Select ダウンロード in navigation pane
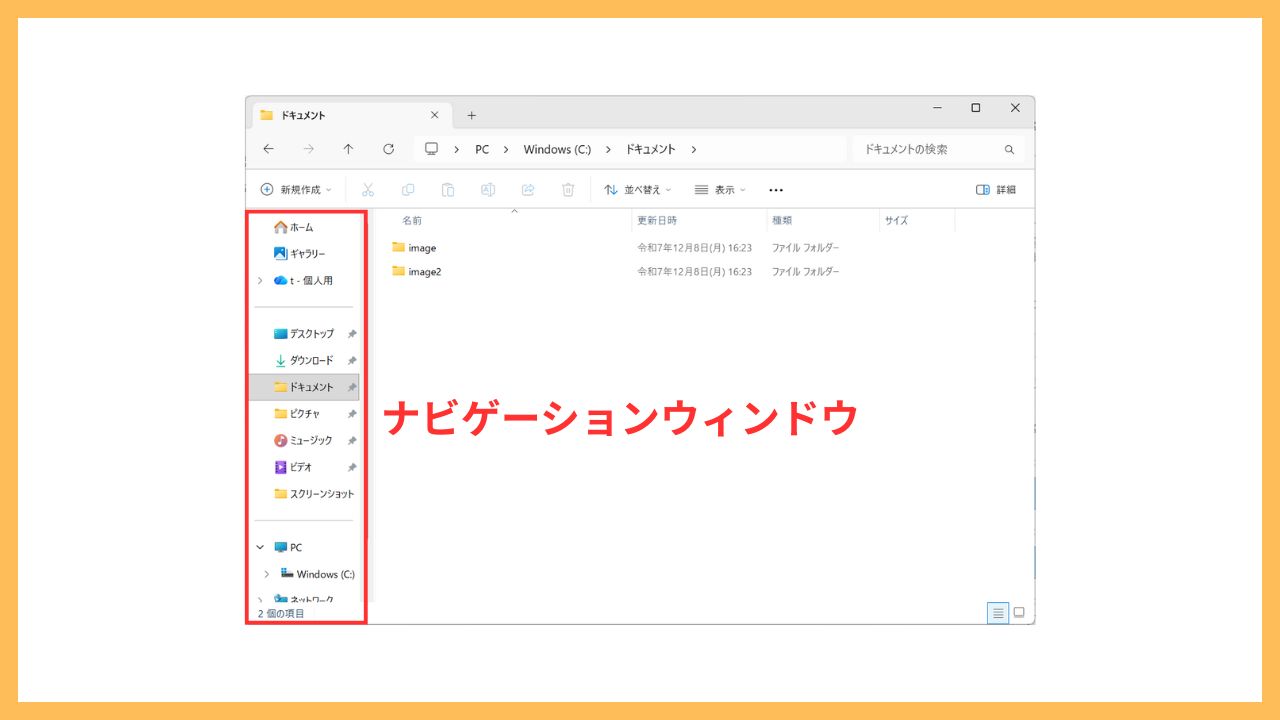The height and width of the screenshot is (720, 1280). click(x=311, y=360)
